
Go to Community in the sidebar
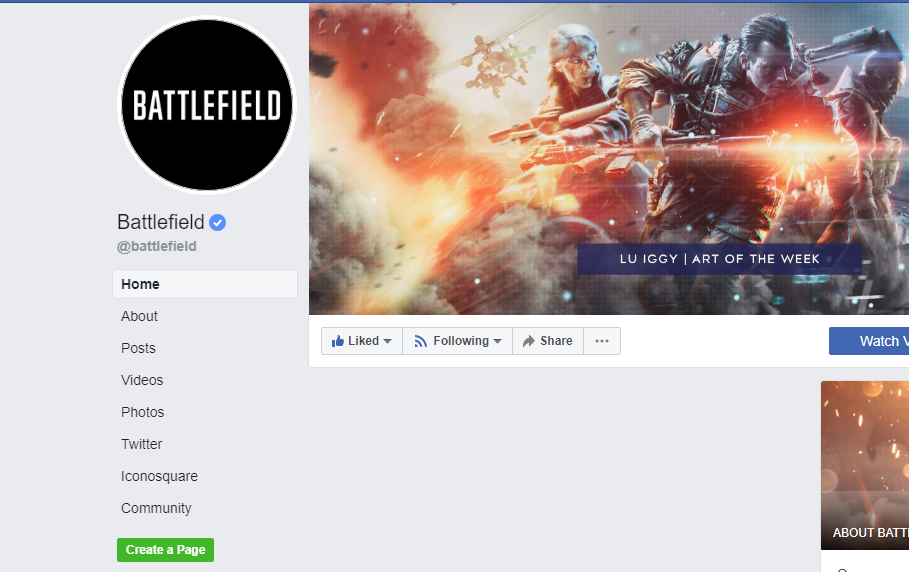[156, 508]
